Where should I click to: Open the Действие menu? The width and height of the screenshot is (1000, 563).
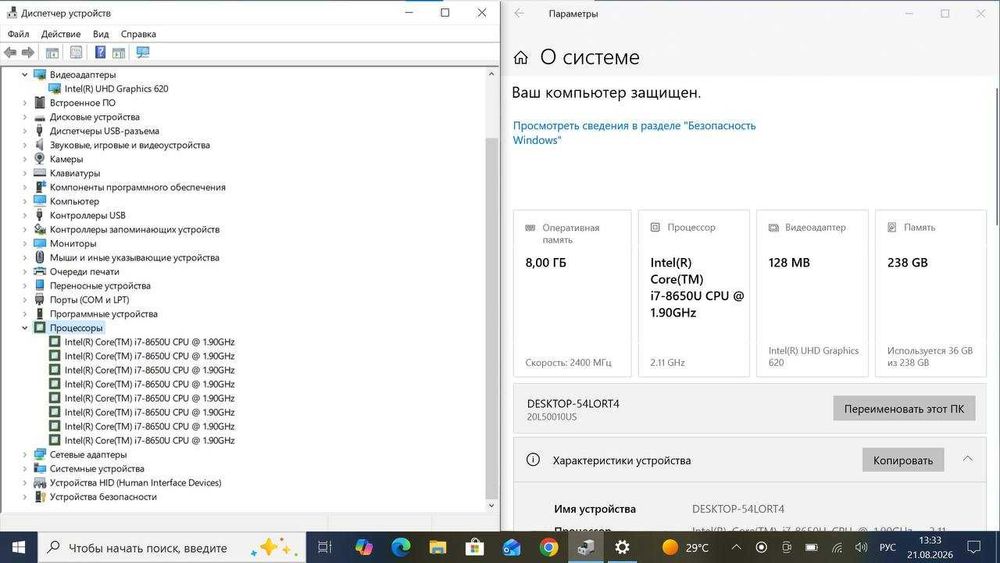tap(61, 34)
